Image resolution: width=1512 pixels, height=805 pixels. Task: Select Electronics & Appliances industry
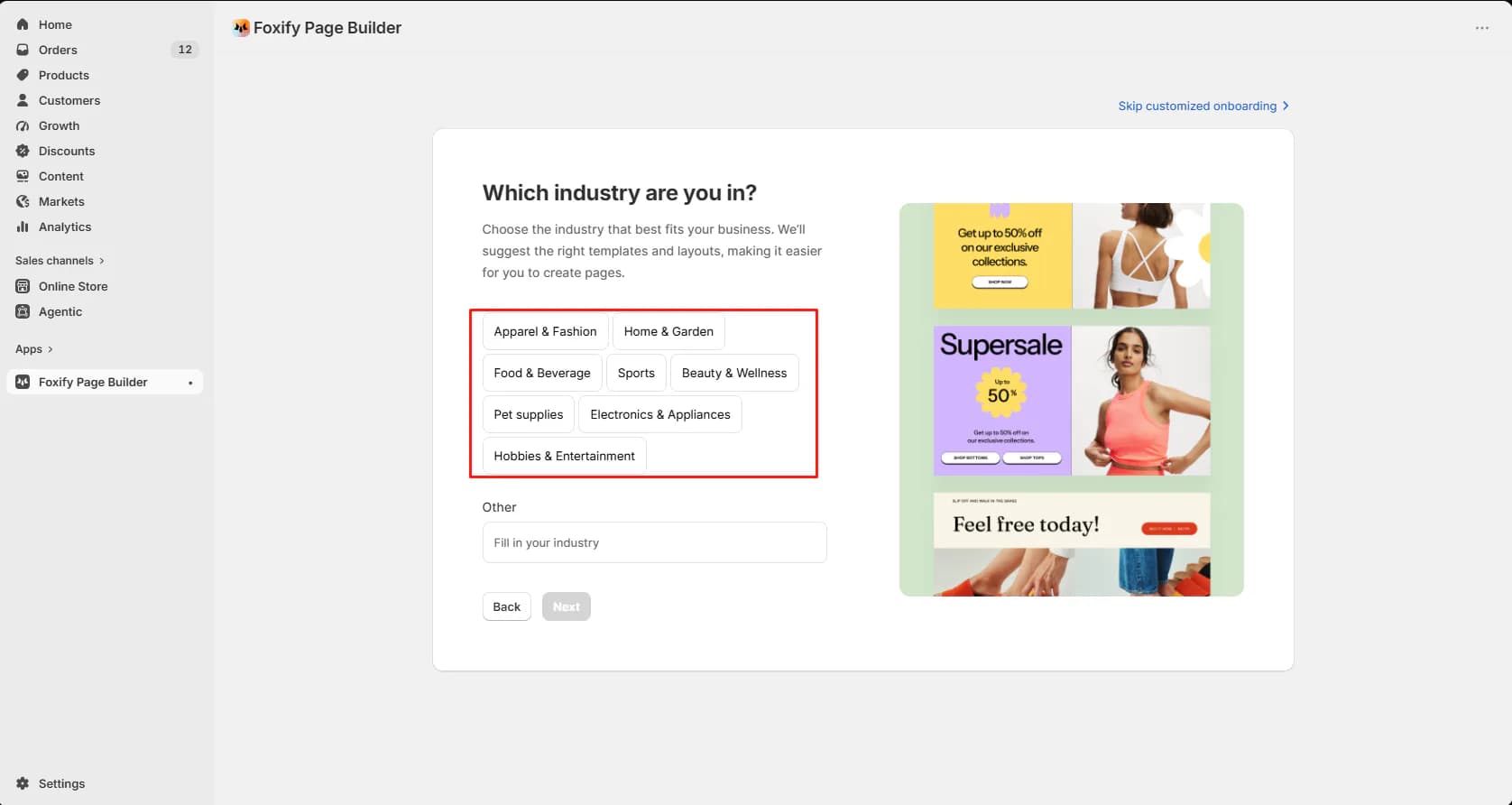tap(660, 414)
